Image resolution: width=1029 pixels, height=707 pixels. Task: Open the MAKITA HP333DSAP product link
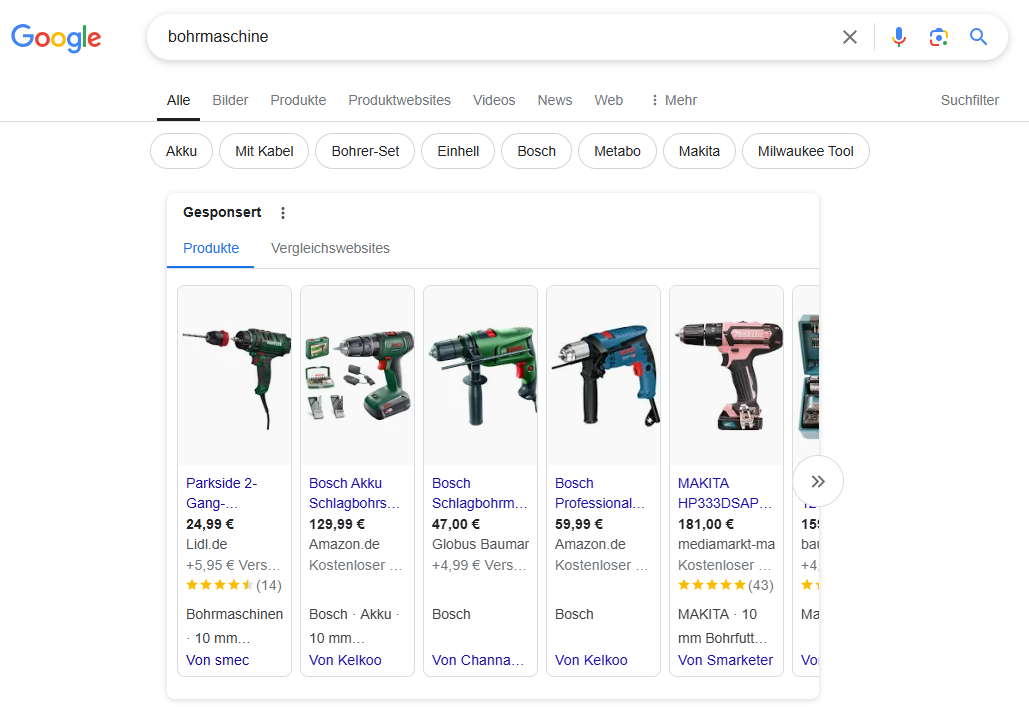click(x=725, y=493)
